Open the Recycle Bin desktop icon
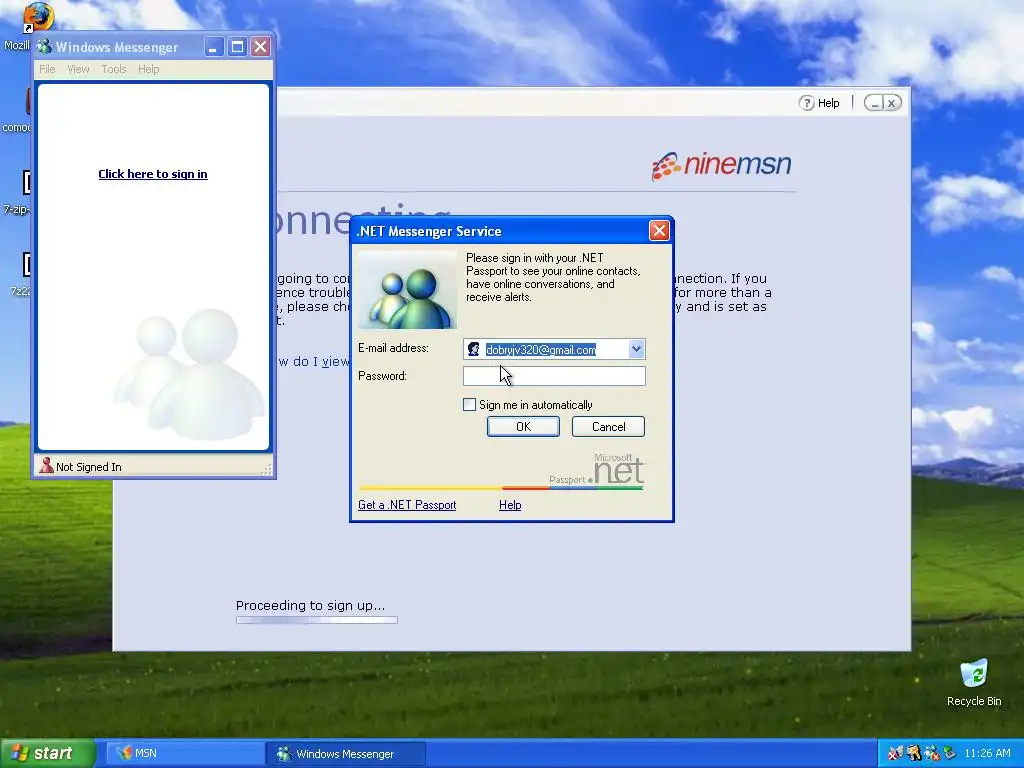The image size is (1024, 768). point(974,673)
